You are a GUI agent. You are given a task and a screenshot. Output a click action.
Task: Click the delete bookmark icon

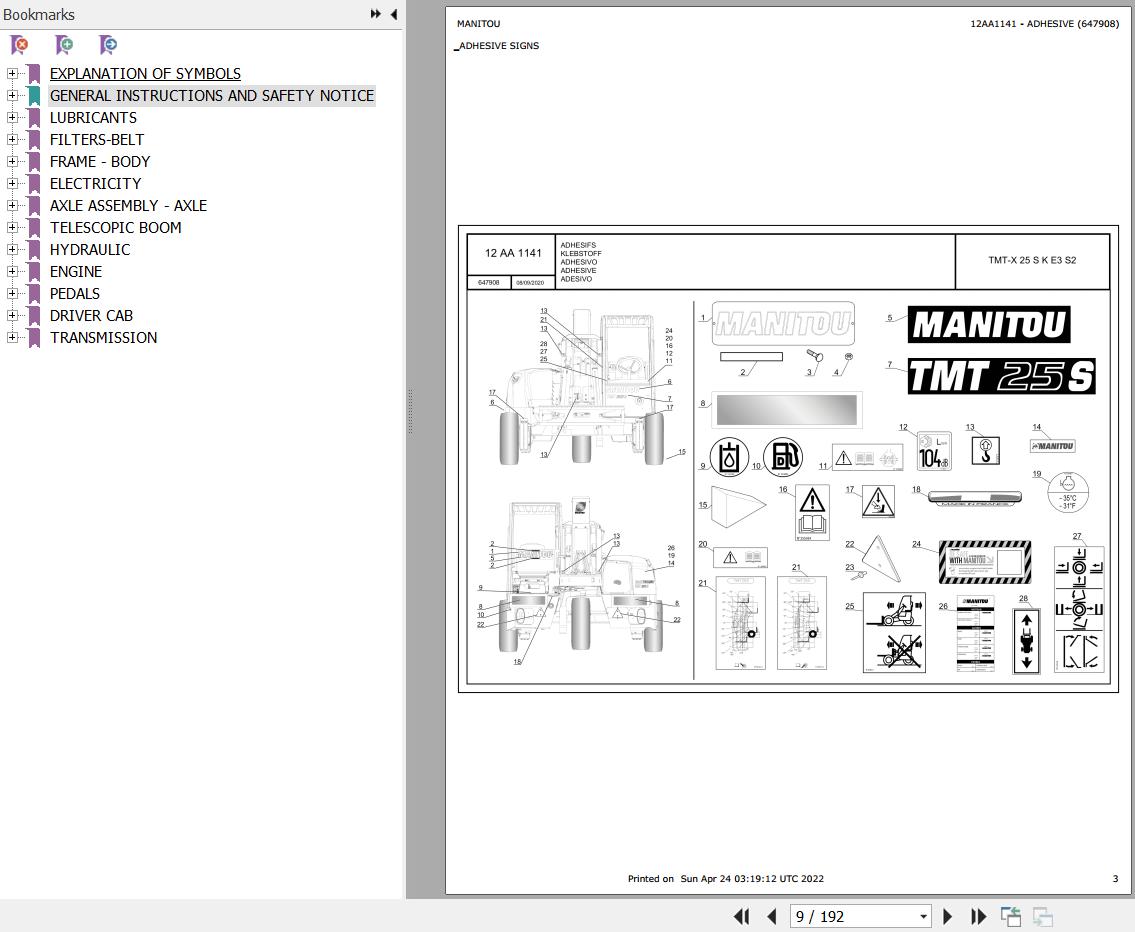20,45
